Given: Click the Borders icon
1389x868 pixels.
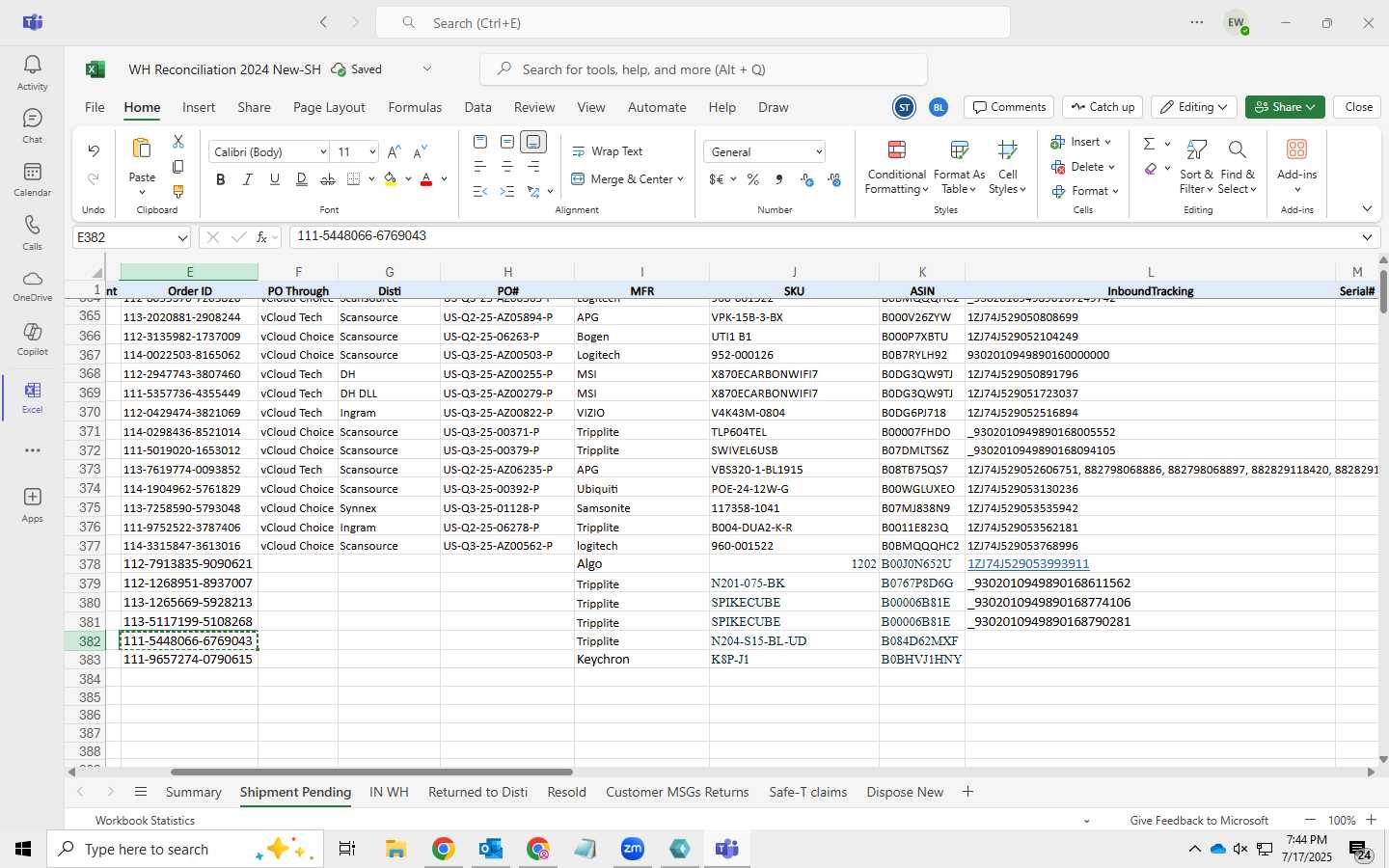Looking at the screenshot, I should [x=354, y=179].
